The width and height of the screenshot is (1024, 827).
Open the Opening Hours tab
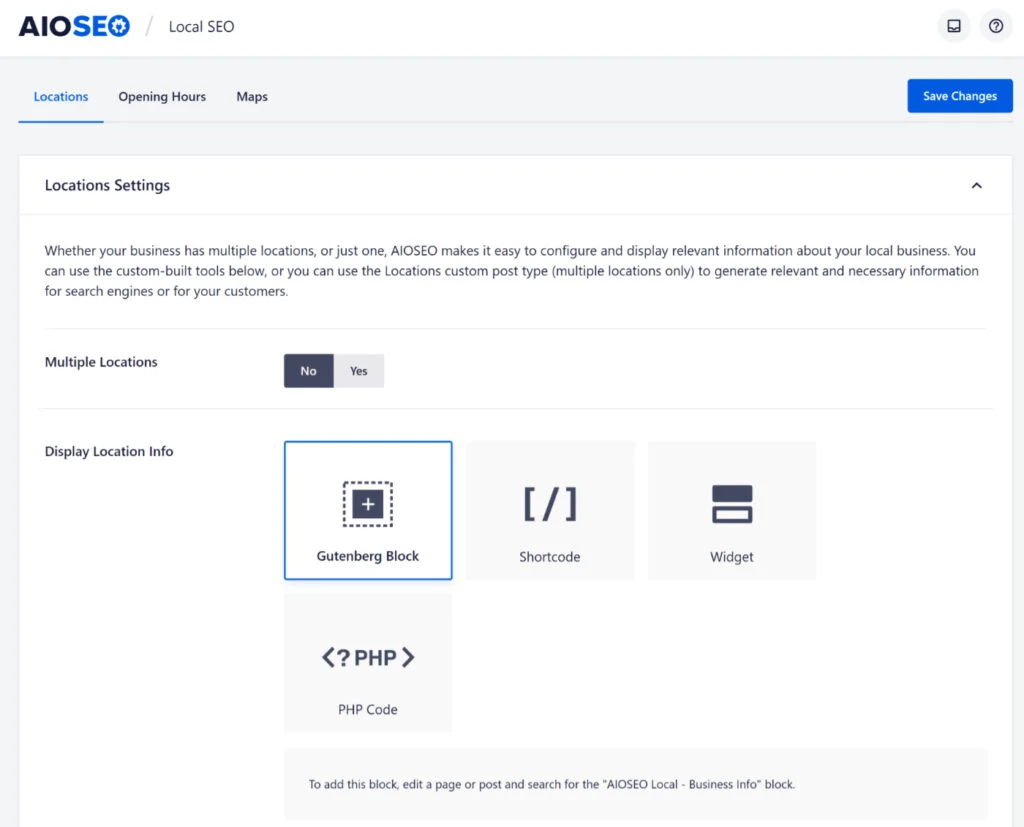[x=162, y=97]
